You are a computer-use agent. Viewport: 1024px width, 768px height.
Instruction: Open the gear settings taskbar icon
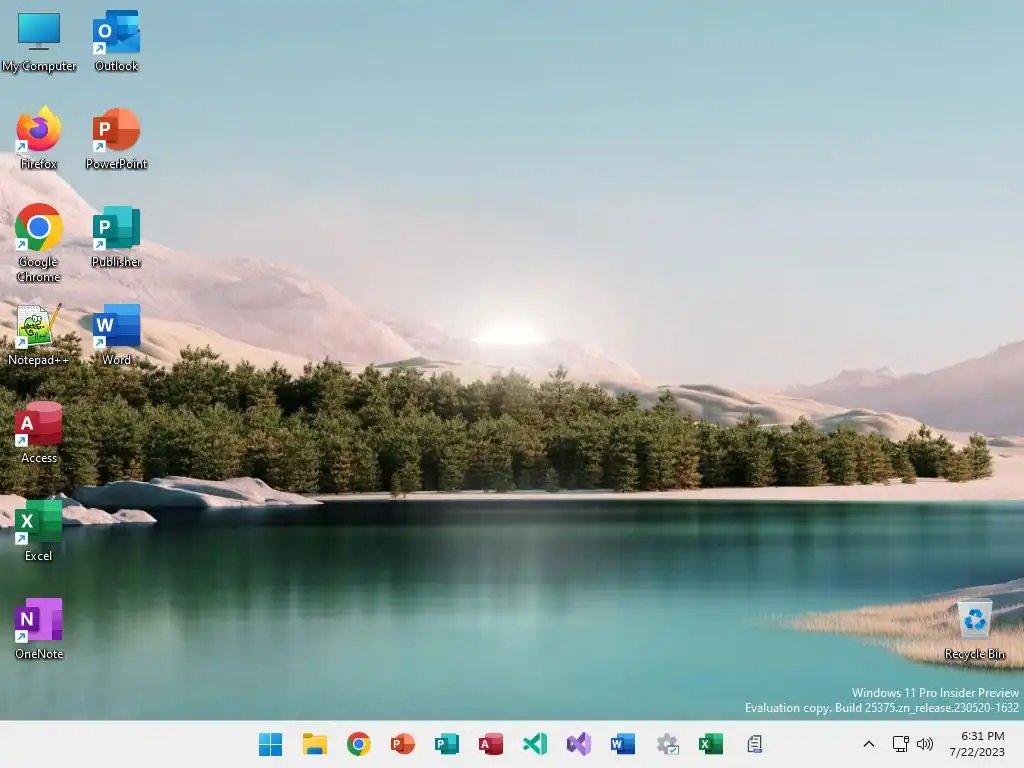point(667,744)
